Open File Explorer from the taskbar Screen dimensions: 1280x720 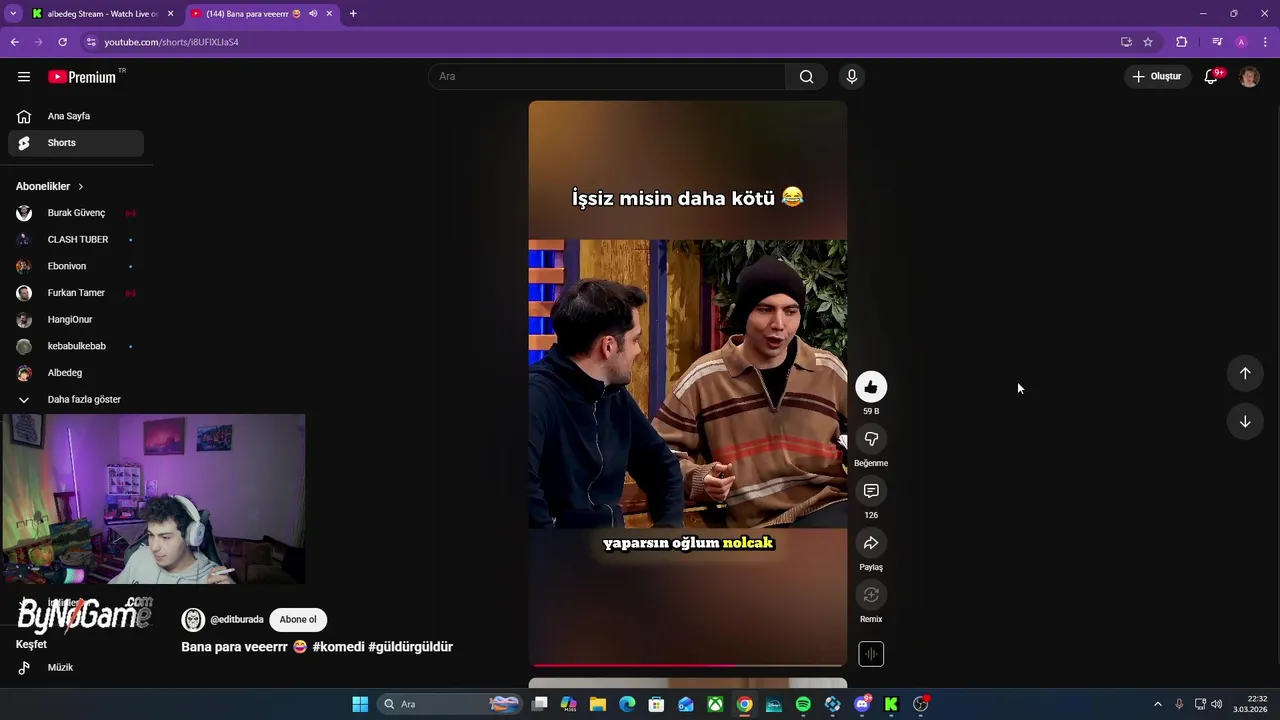(598, 704)
